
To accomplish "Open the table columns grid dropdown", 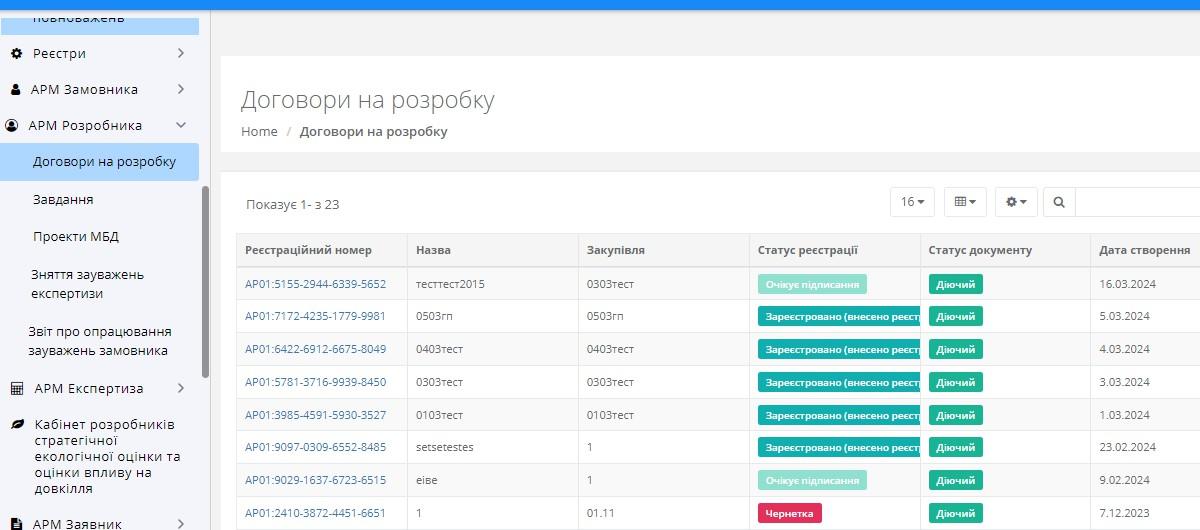I will pos(964,202).
